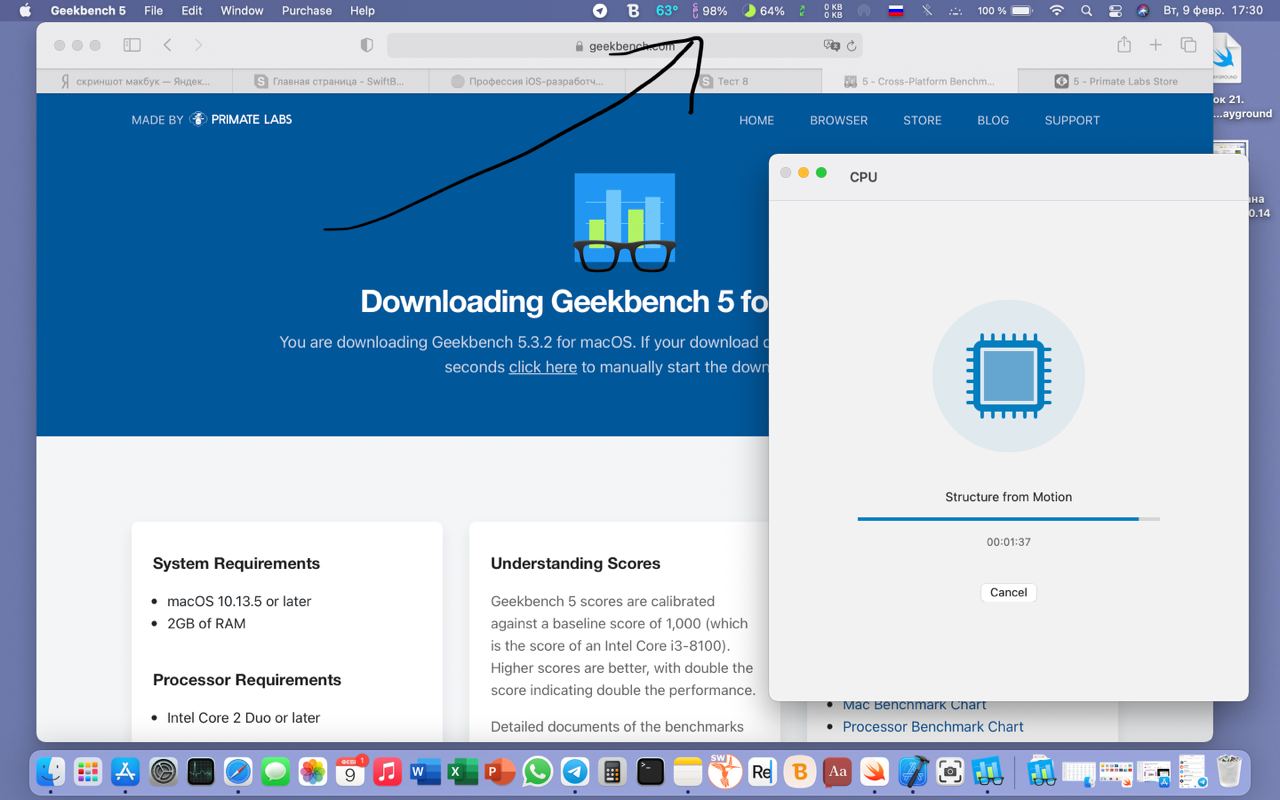The height and width of the screenshot is (800, 1280).
Task: Click the Structure from Motion progress bar
Action: tap(1008, 519)
